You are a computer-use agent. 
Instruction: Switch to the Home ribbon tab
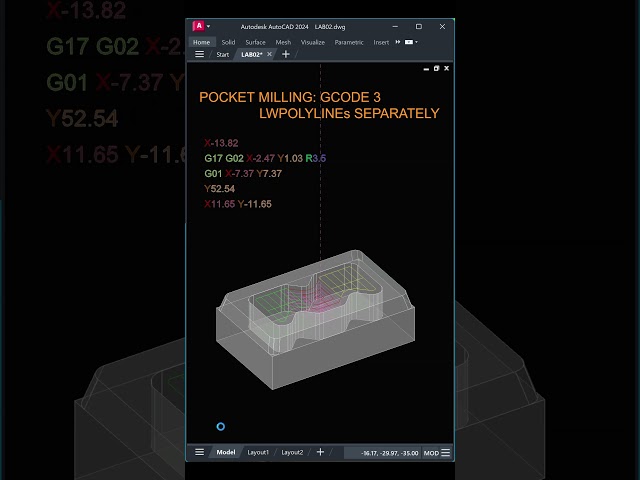202,42
